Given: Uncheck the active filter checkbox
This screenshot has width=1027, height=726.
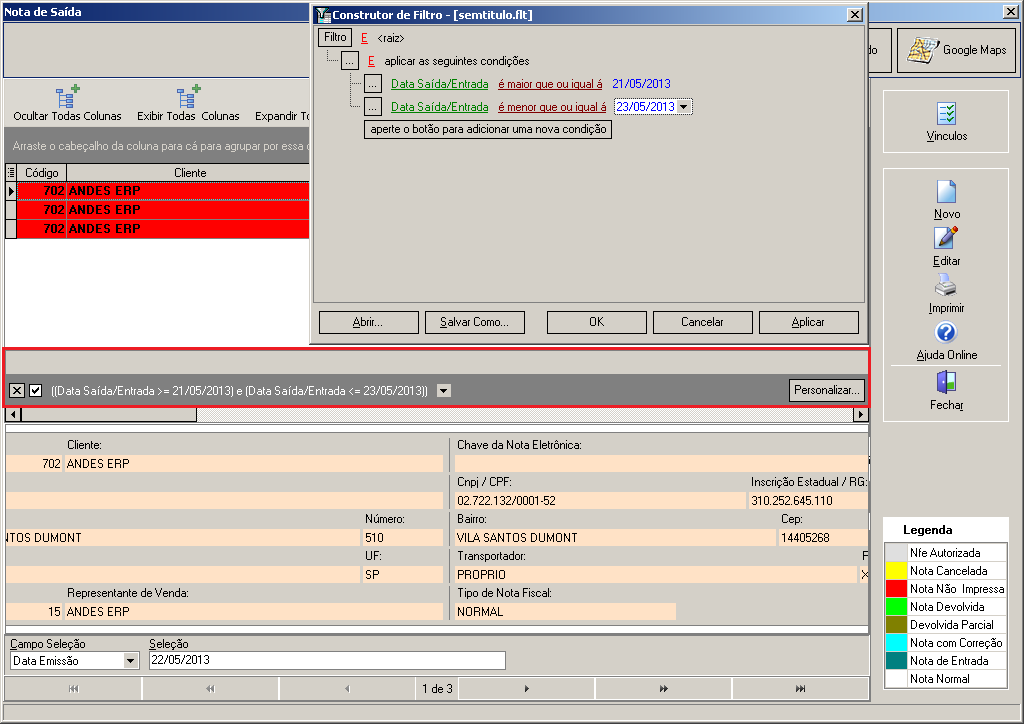Looking at the screenshot, I should 35,391.
